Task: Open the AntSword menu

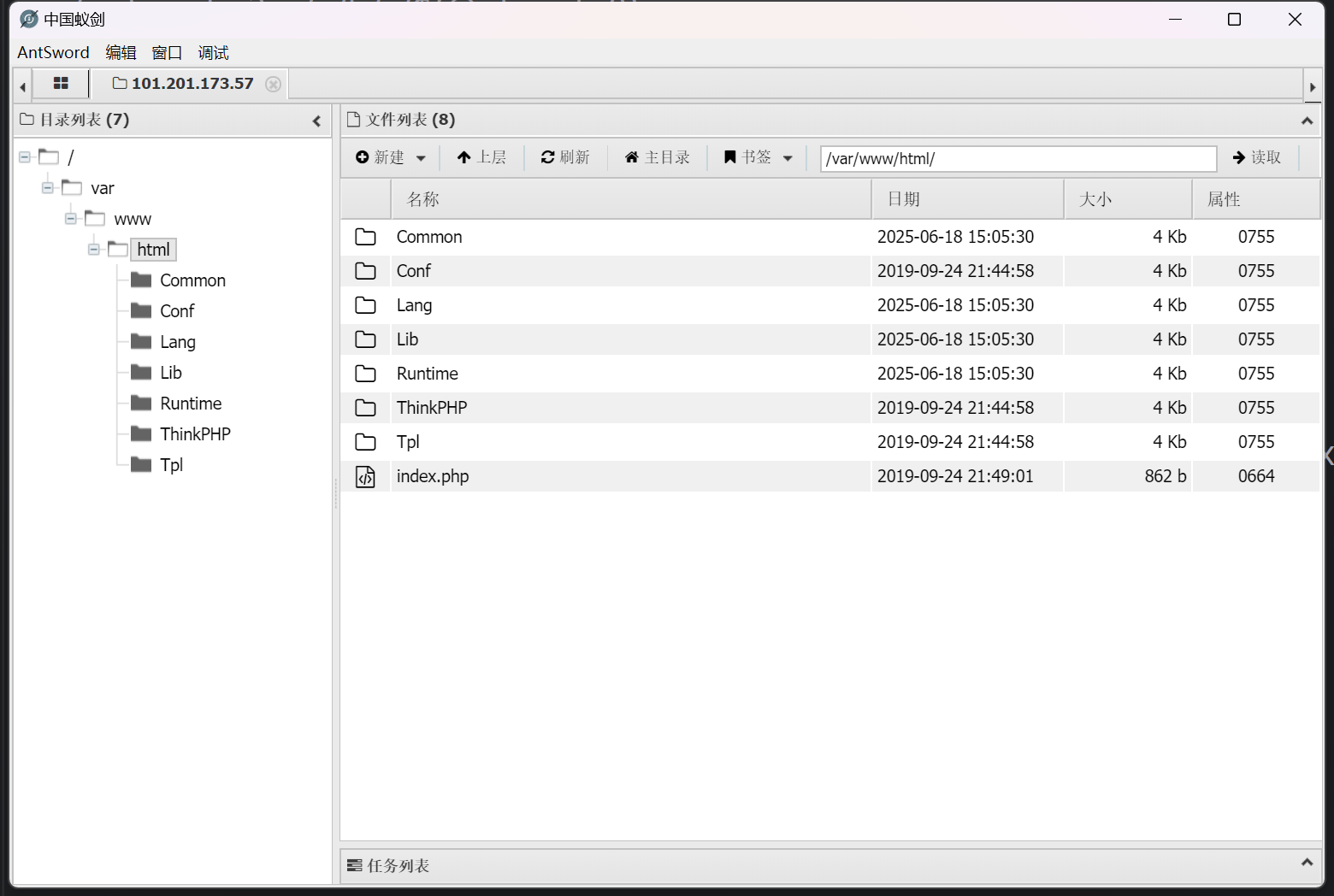Action: tap(53, 52)
